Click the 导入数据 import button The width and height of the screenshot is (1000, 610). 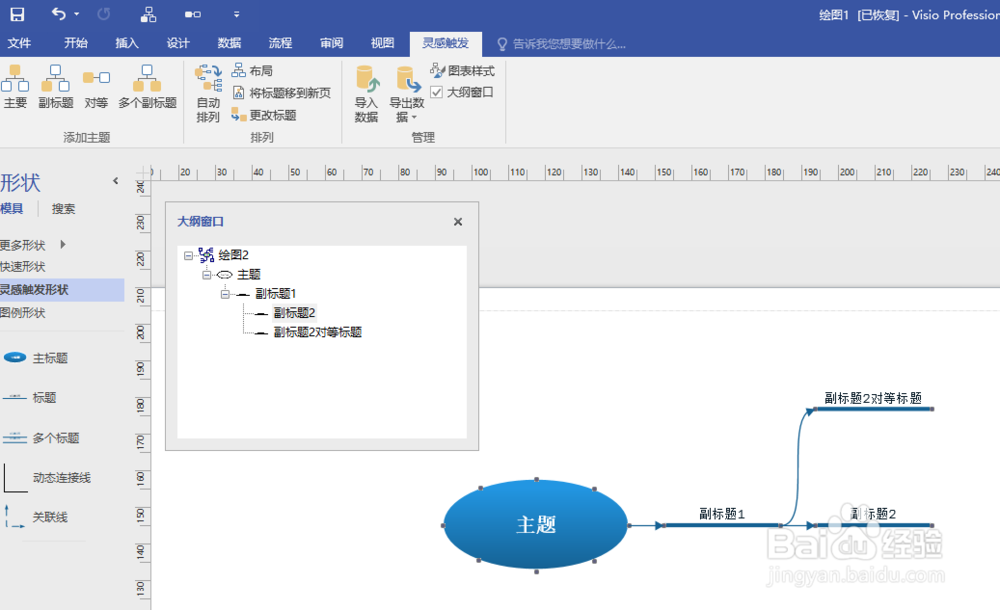[x=367, y=93]
